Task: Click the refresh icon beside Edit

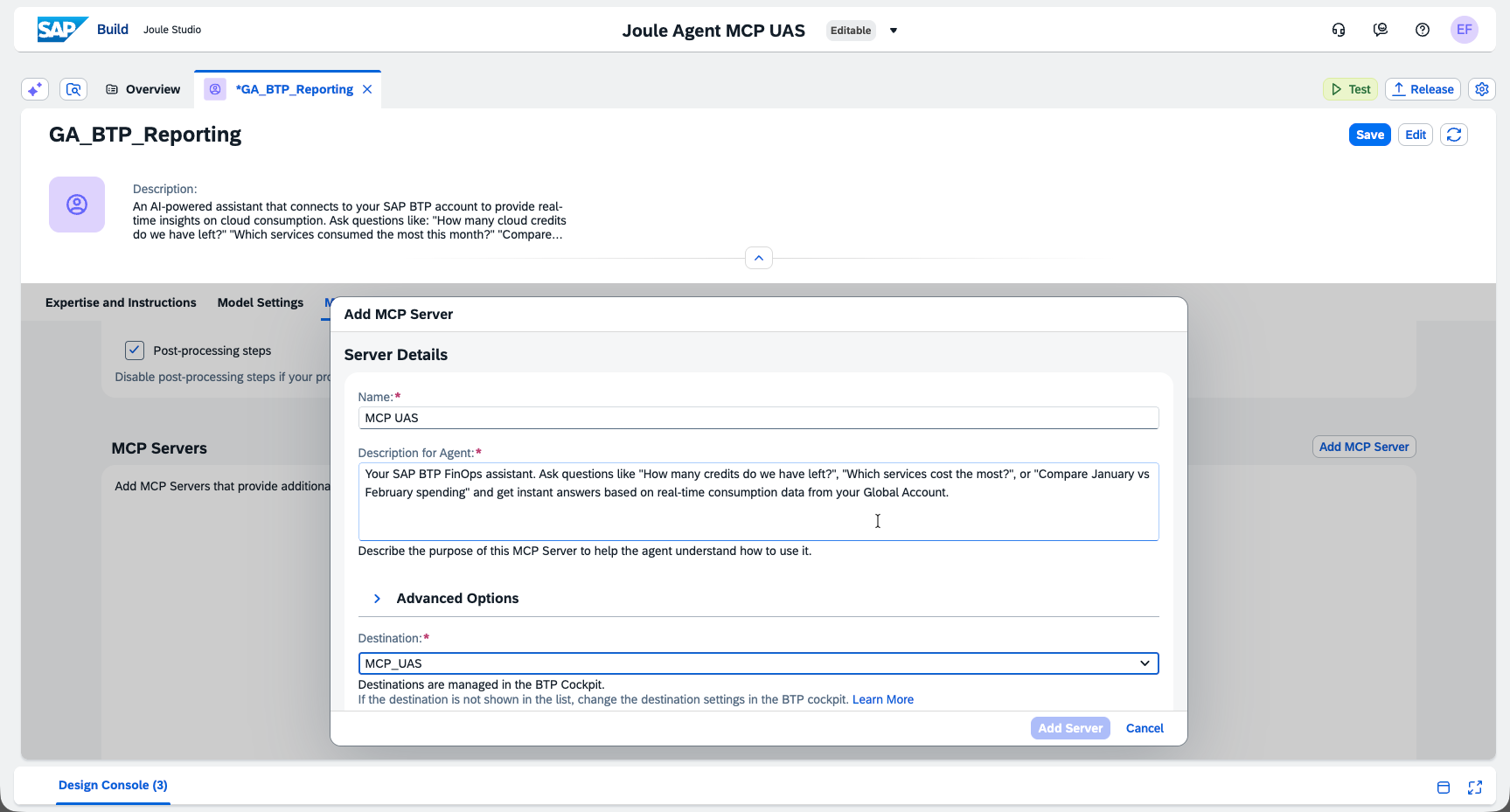Action: coord(1454,135)
